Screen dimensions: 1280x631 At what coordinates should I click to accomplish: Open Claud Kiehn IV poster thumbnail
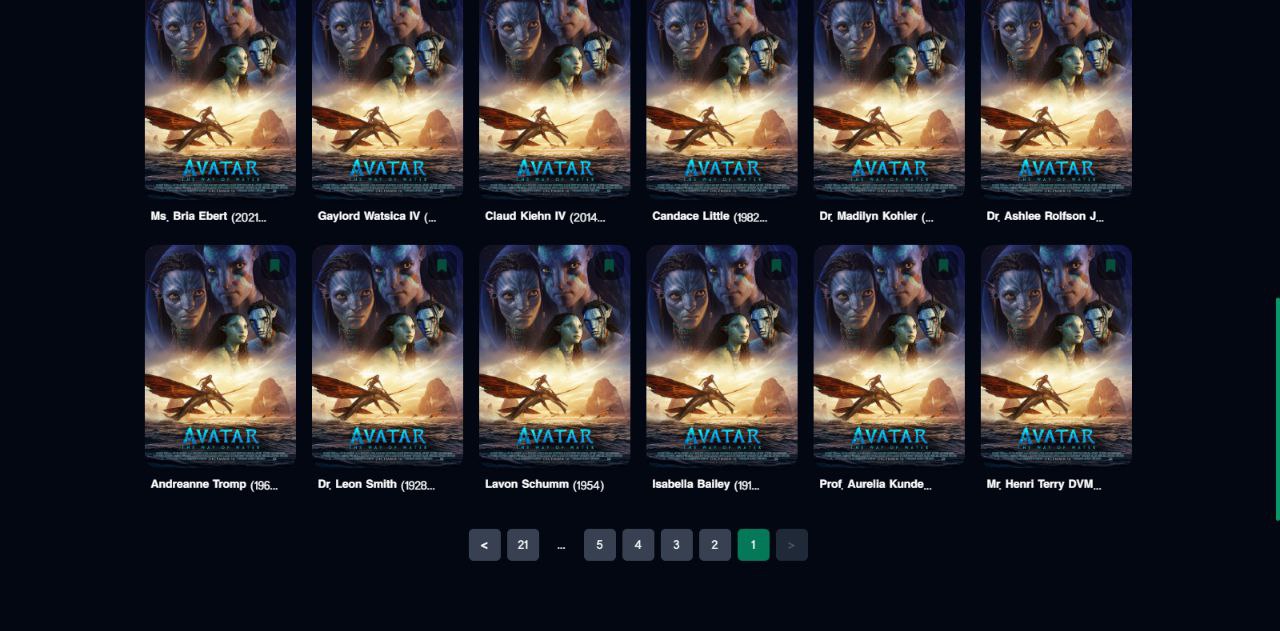(x=554, y=98)
